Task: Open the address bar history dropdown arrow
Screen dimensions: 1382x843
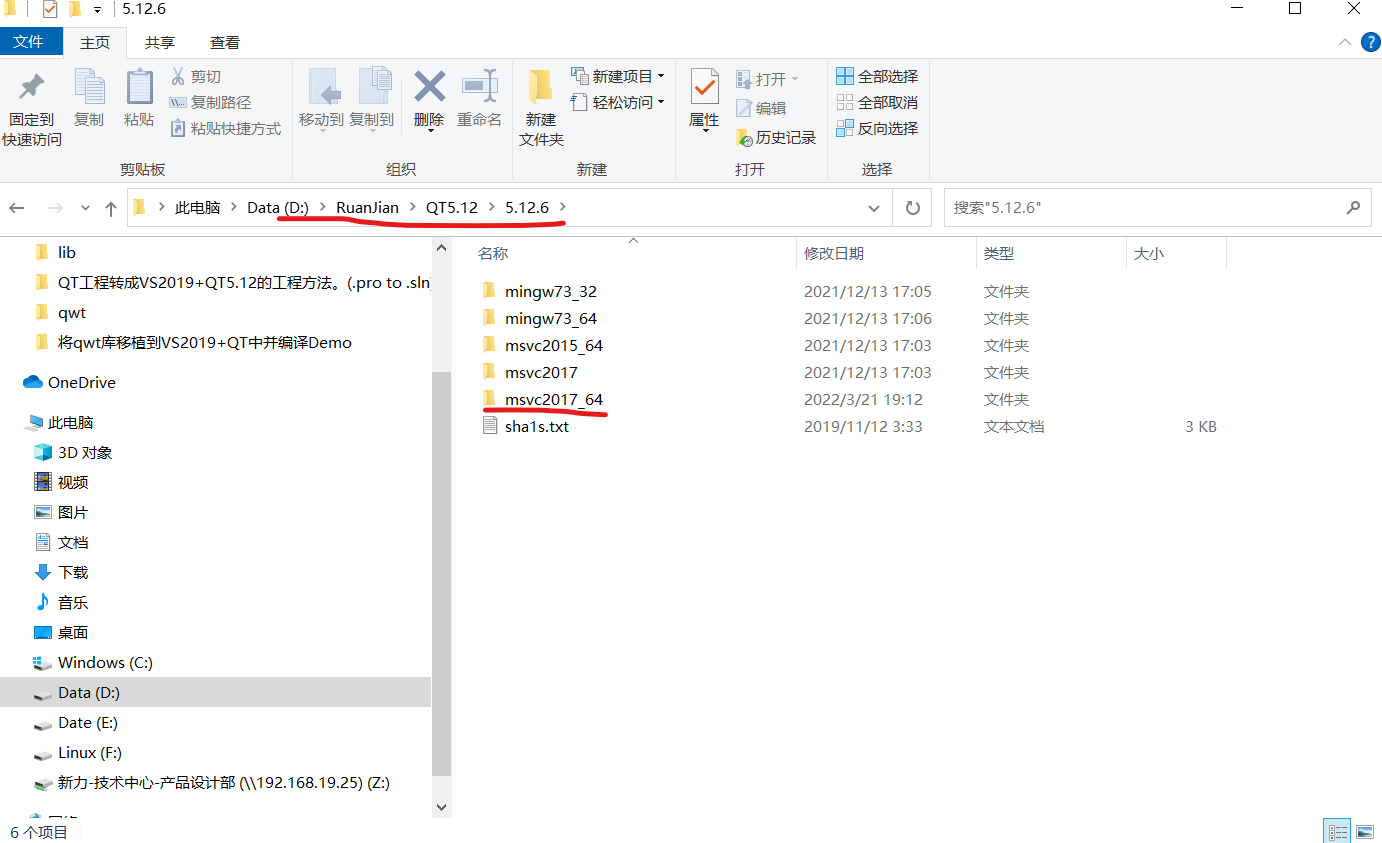Action: 874,207
